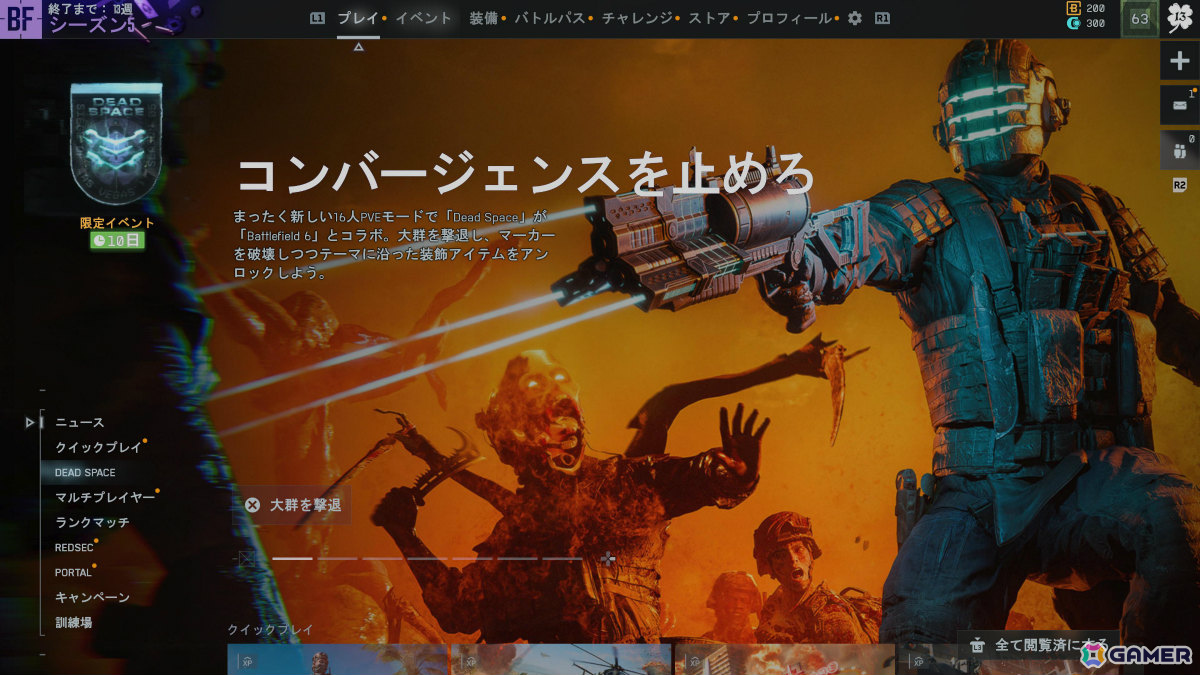Click the arrow icon beside ニュース
The image size is (1200, 675).
31,423
